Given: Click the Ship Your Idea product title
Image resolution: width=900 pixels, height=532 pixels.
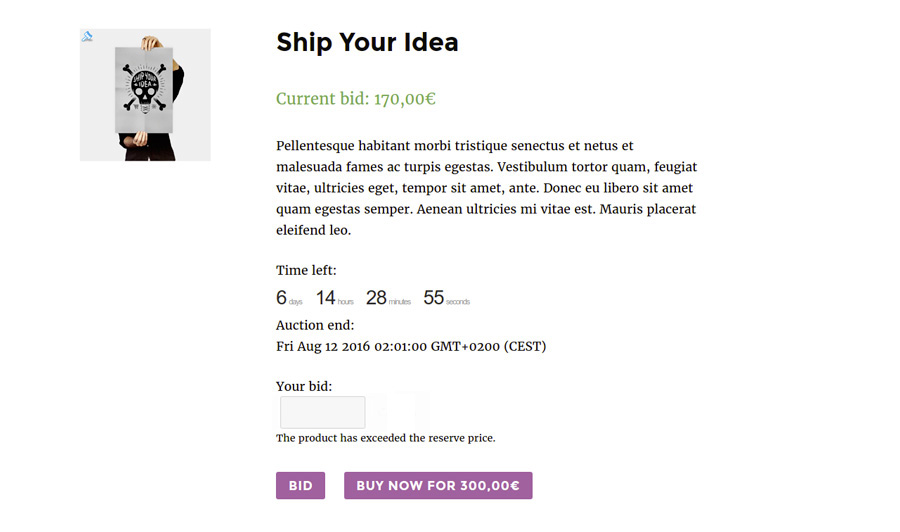Looking at the screenshot, I should click(367, 42).
